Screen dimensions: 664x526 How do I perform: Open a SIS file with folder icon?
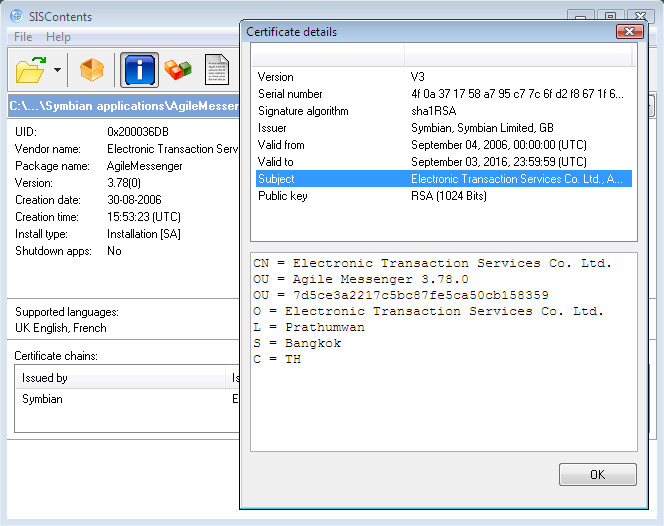[x=30, y=70]
